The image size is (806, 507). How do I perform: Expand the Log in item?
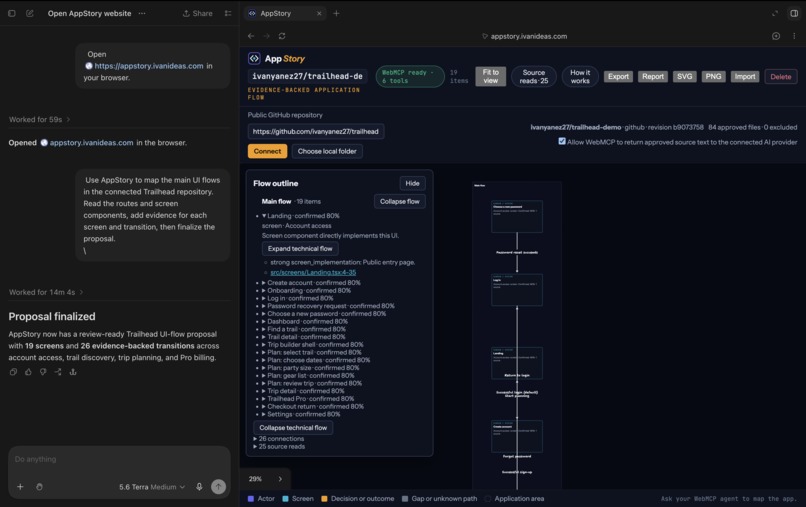coord(298,298)
